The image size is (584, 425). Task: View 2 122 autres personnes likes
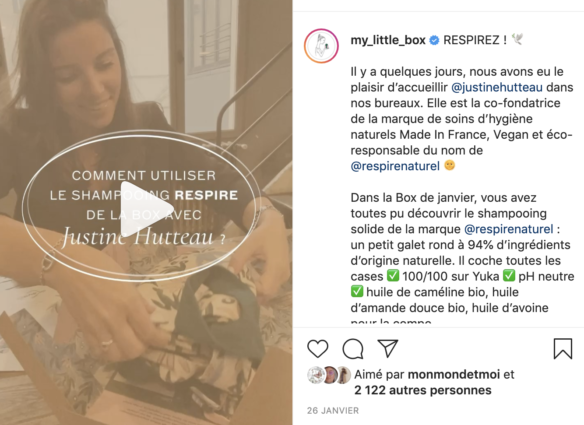point(423,390)
